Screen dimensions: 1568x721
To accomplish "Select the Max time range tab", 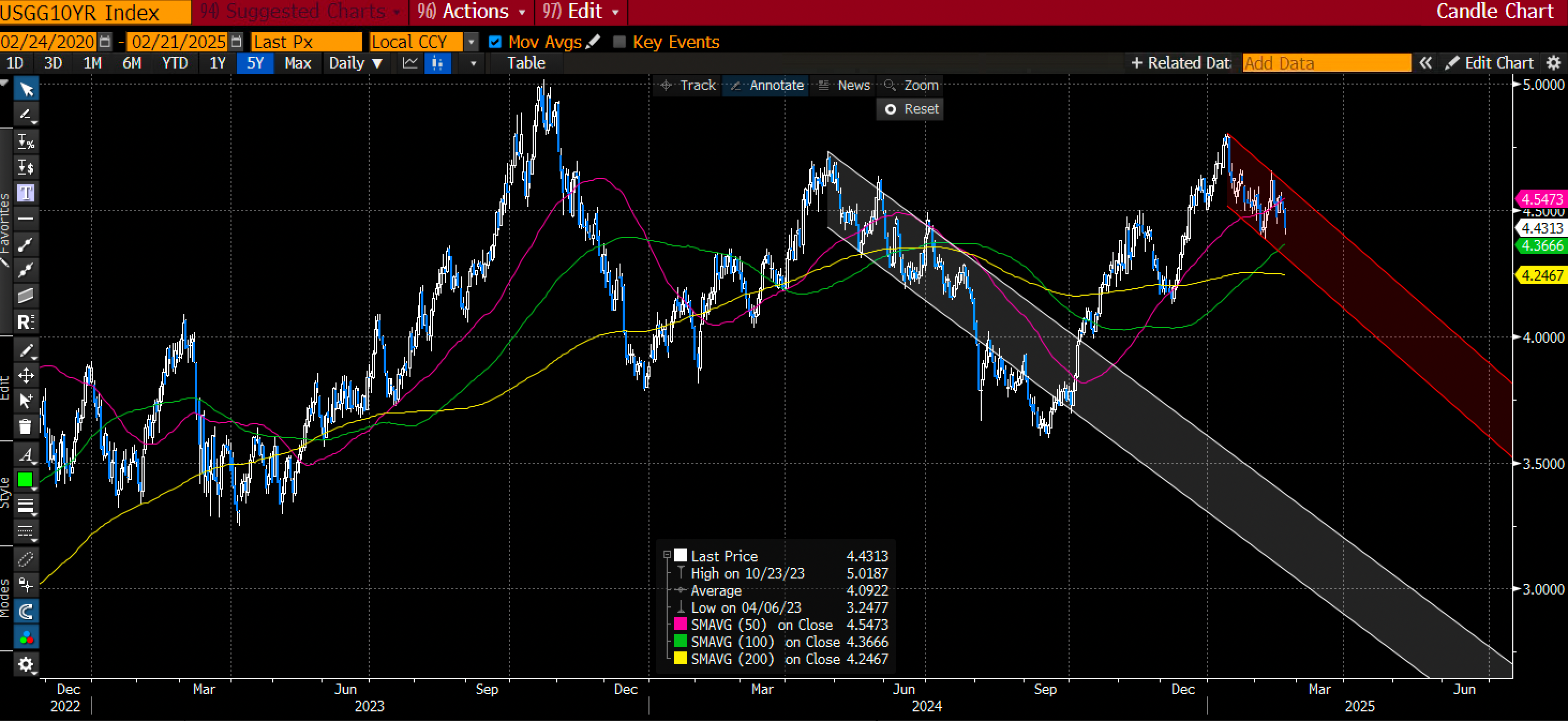I will point(297,63).
